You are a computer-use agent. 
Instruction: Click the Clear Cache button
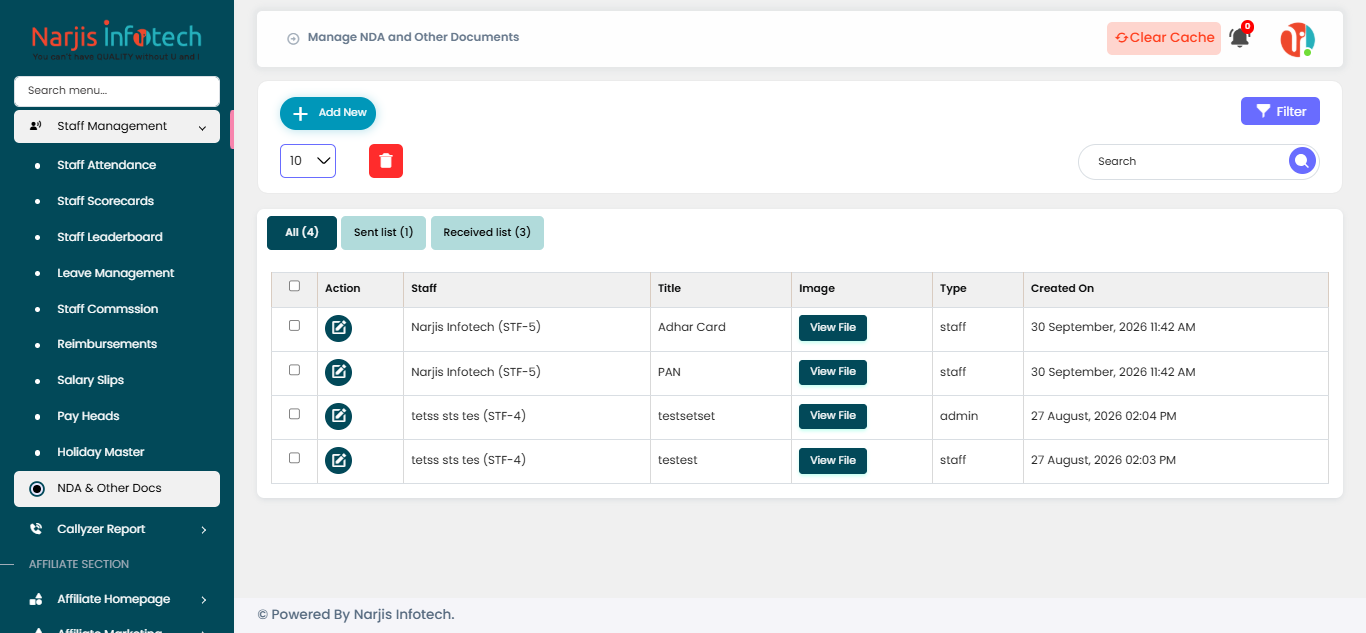tap(1164, 38)
